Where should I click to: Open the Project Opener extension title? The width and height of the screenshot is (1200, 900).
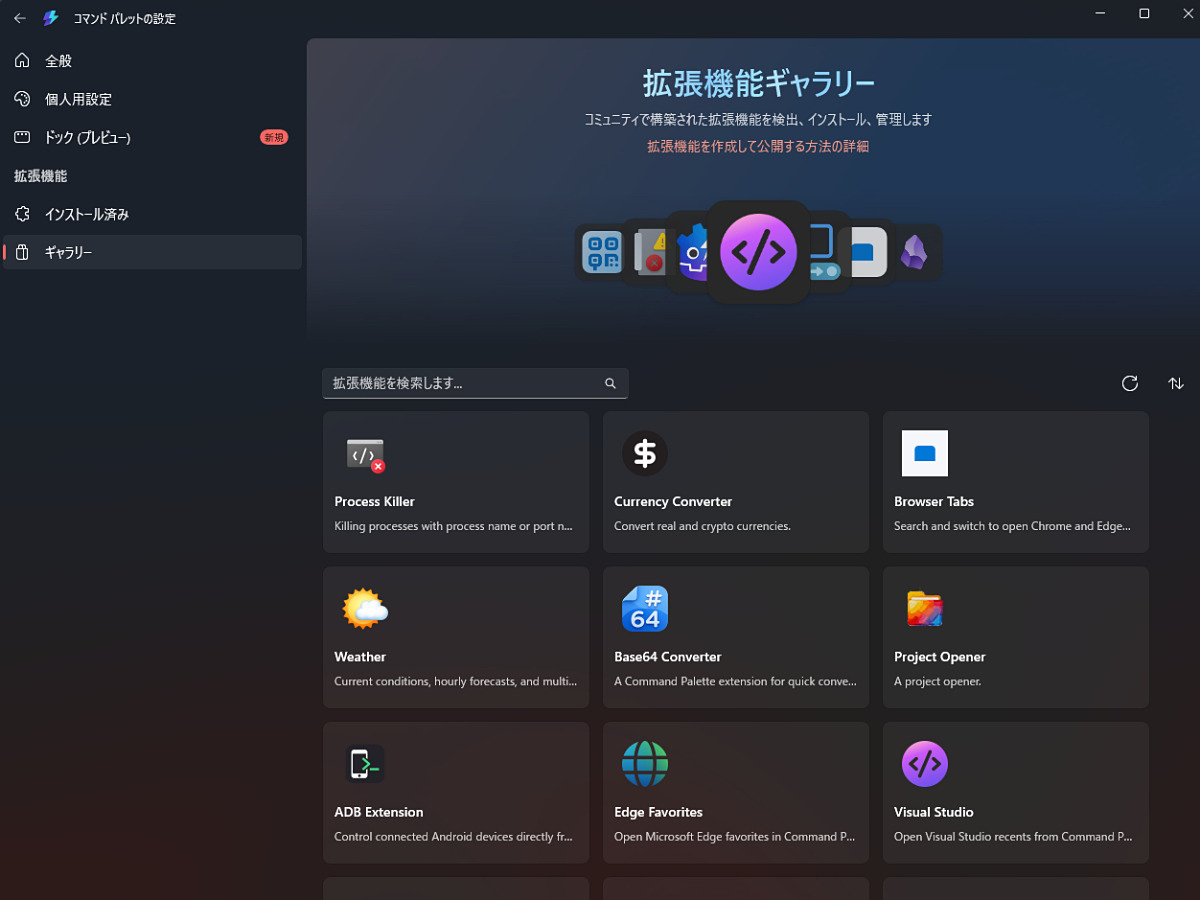[x=940, y=657]
